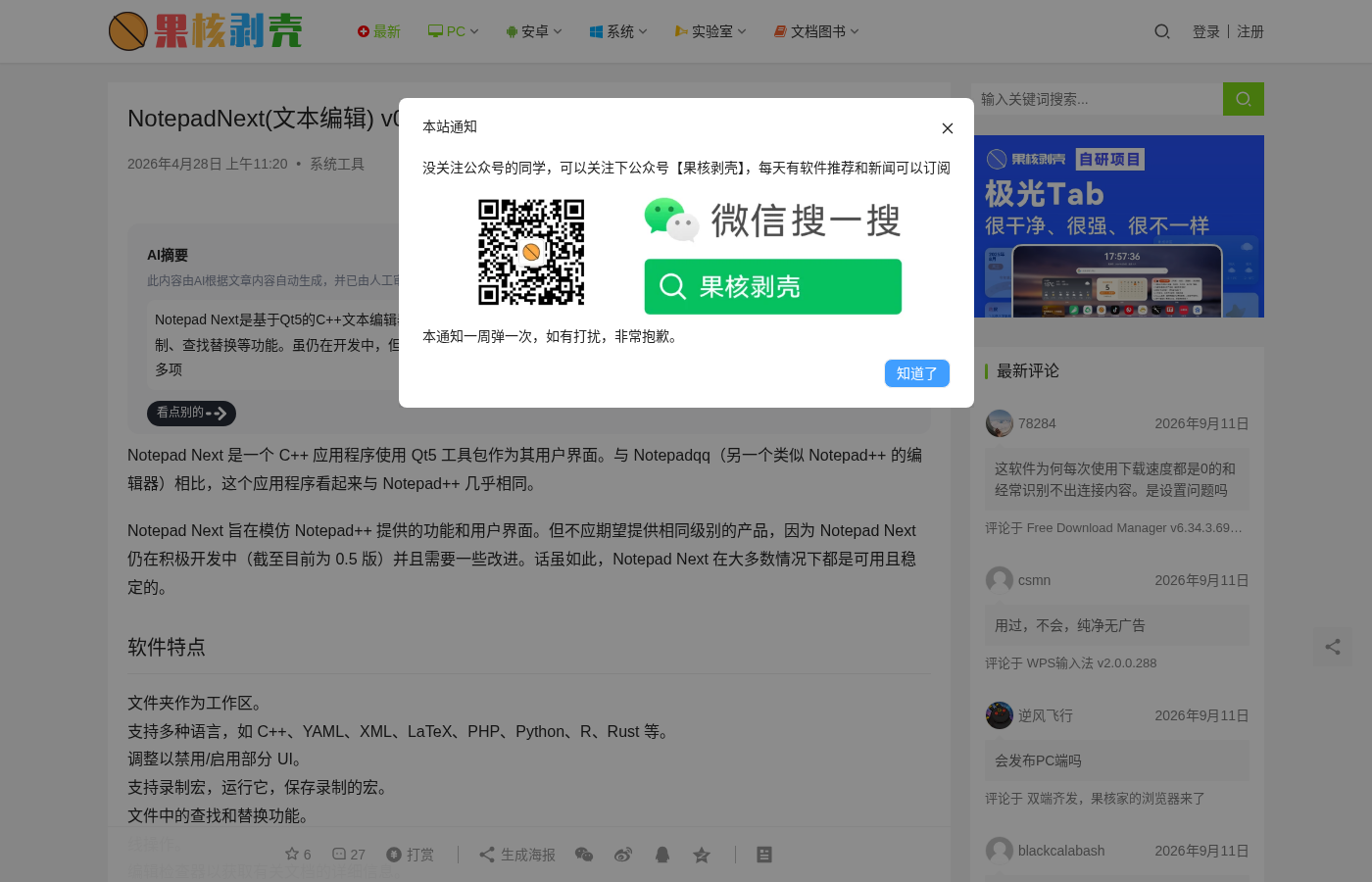
Task: Click comment text 会发布PC端吗
Action: click(x=1038, y=760)
